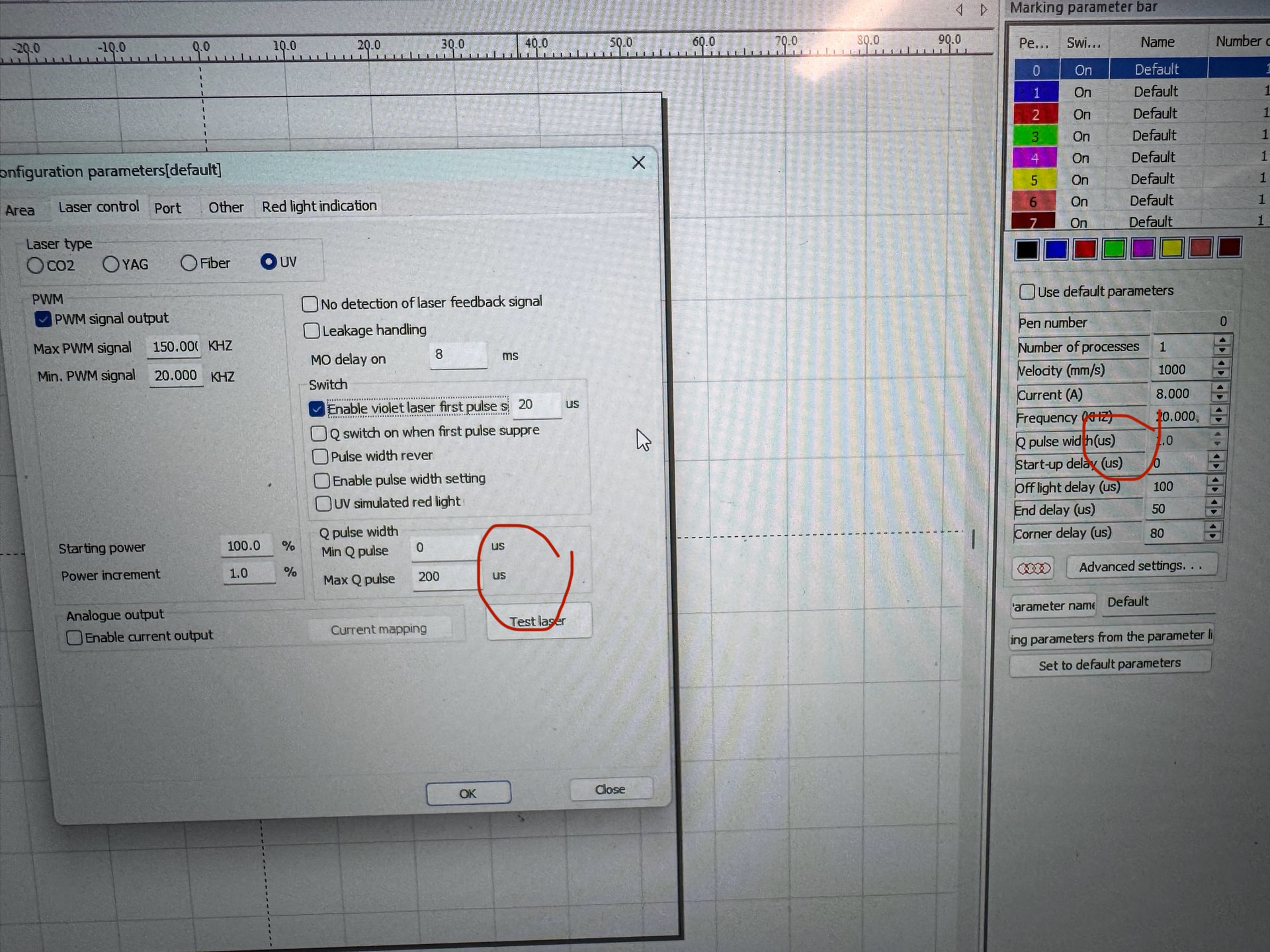Uncheck PWM signal output
The height and width of the screenshot is (952, 1270).
pyautogui.click(x=43, y=319)
